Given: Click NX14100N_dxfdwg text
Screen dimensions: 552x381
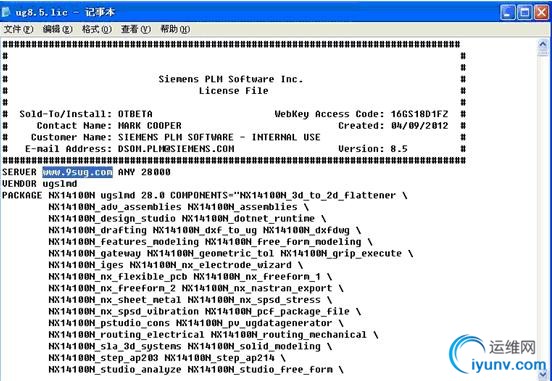Looking at the screenshot, I should 306,230.
